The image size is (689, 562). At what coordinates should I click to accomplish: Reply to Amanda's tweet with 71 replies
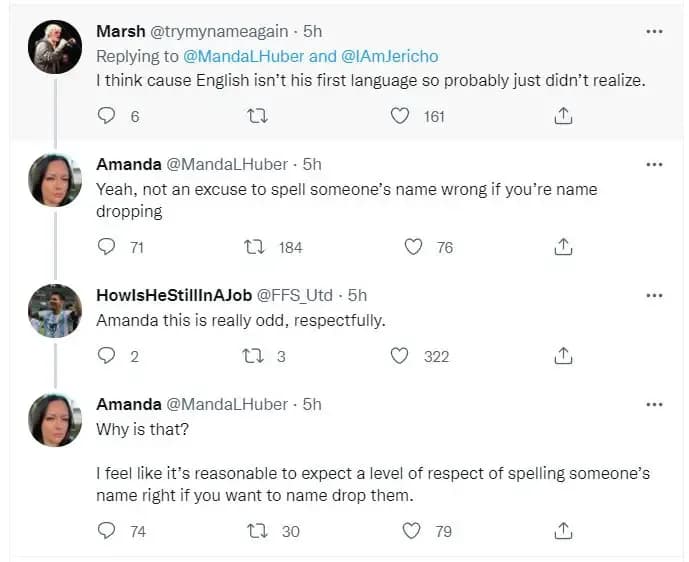coord(107,246)
